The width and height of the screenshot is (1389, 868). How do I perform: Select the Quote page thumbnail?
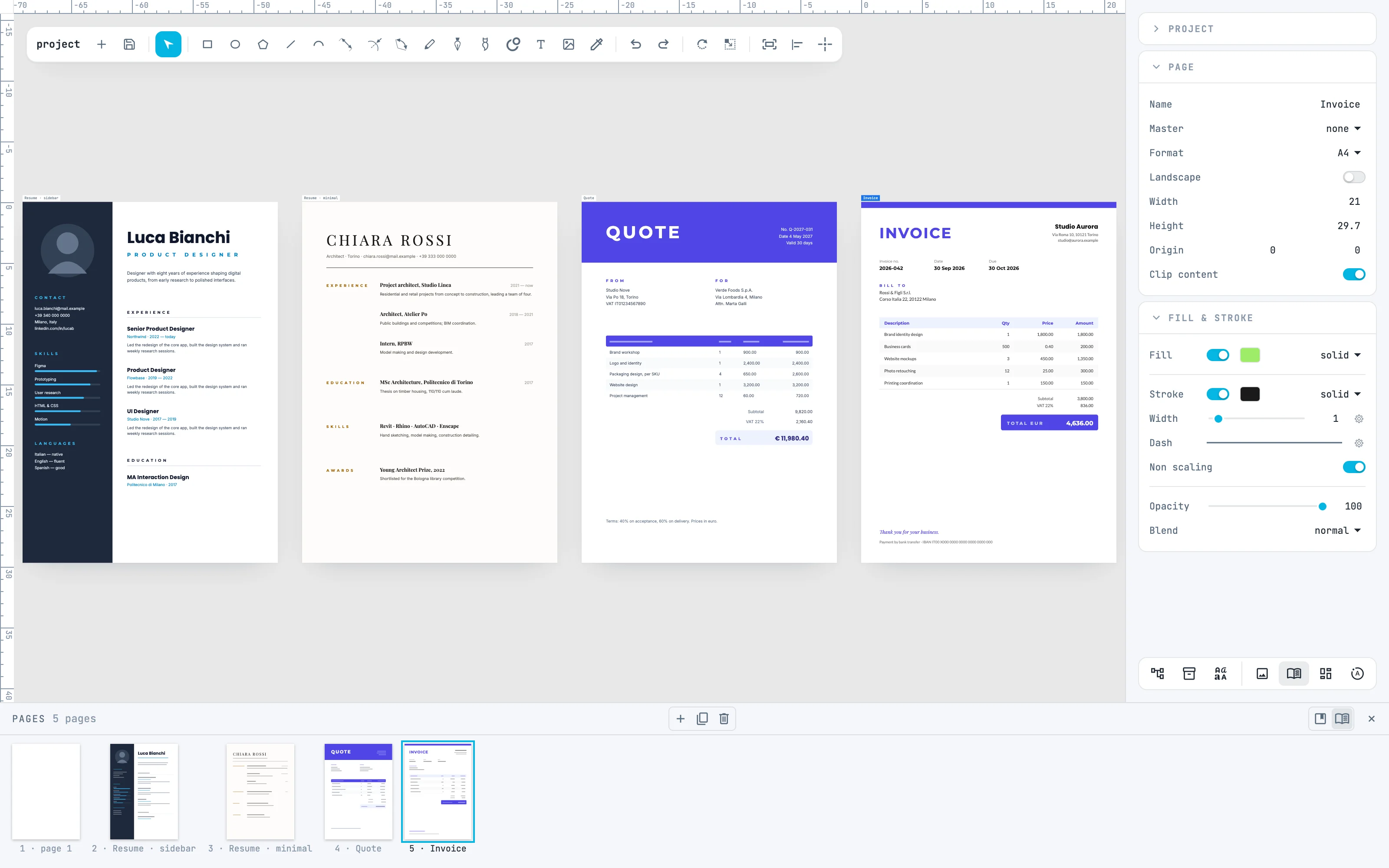click(x=358, y=792)
